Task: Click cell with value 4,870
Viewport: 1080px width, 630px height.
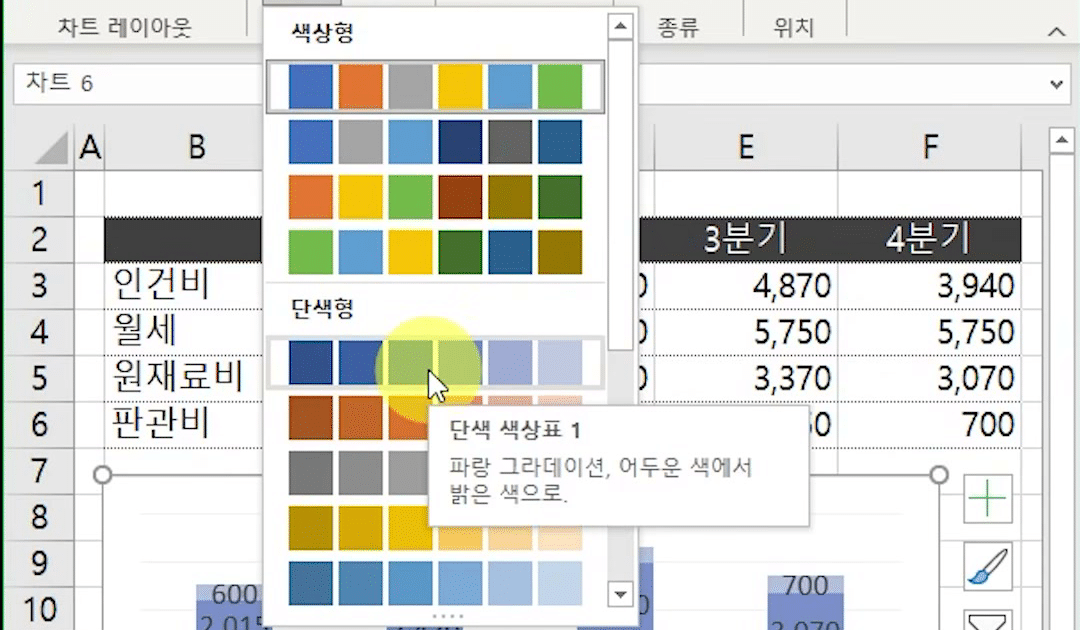Action: pos(746,286)
